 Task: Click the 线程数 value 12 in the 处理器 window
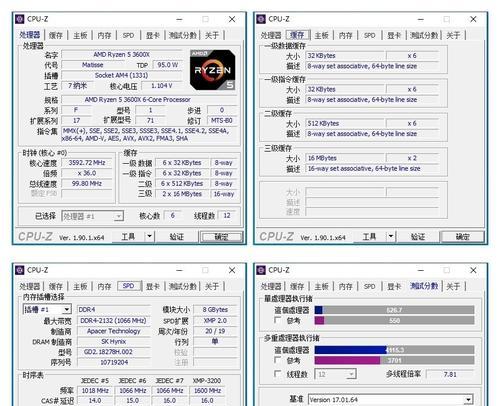pos(227,215)
